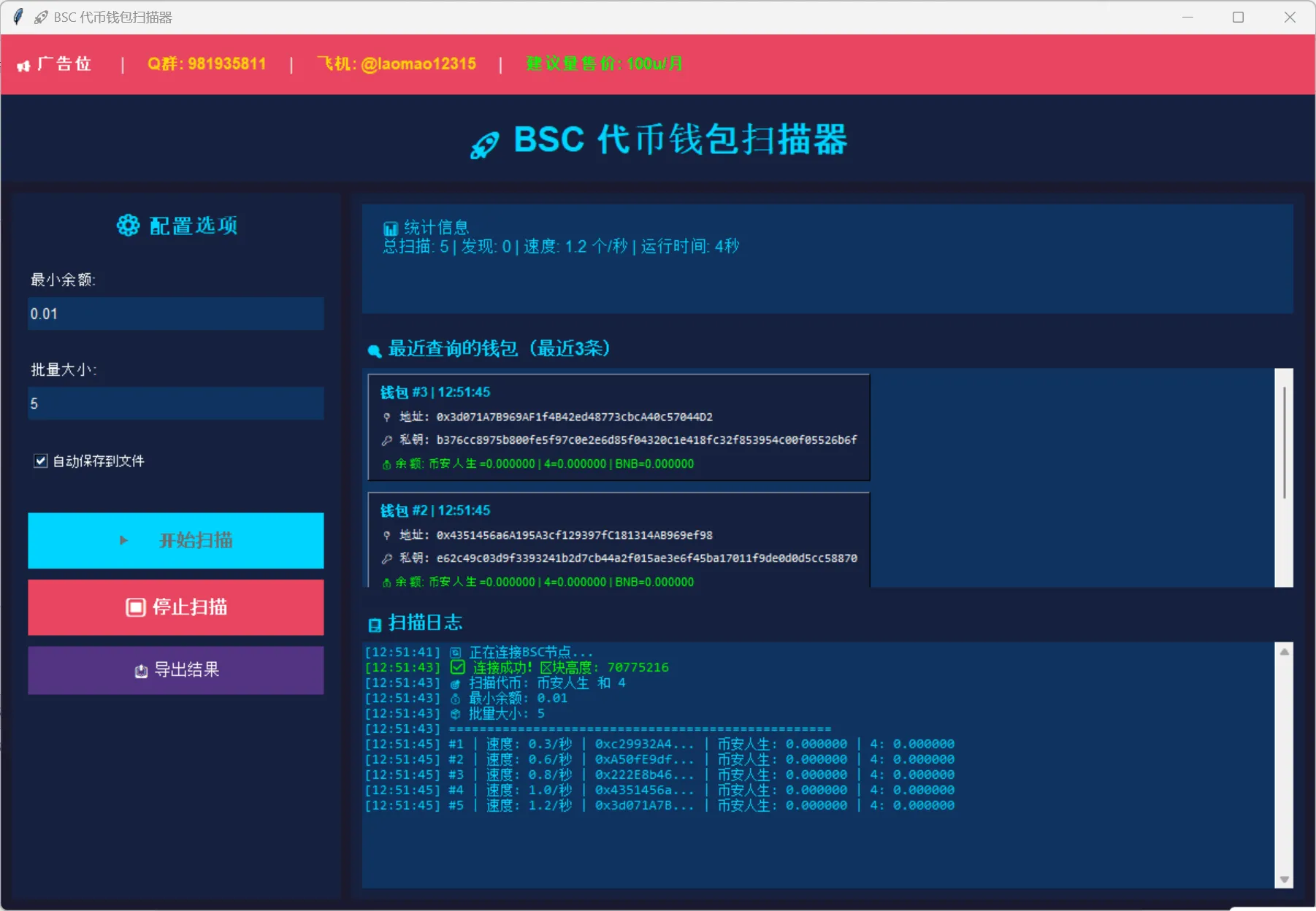The height and width of the screenshot is (911, 1316).
Task: Click the chart icon beside 统计信息
Action: tap(391, 228)
